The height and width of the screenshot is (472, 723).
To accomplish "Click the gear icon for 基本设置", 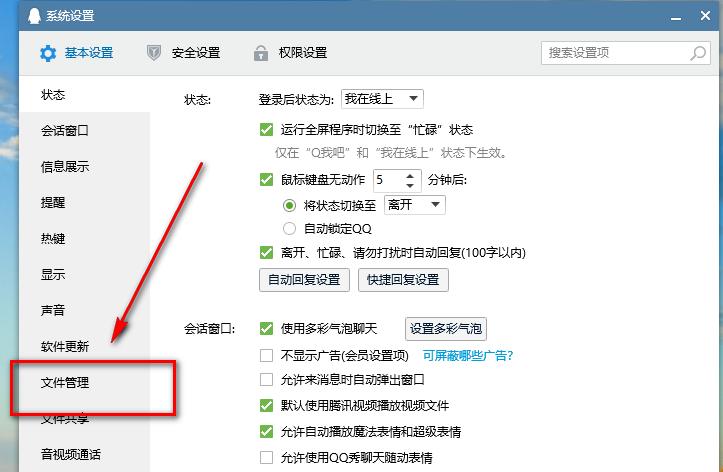I will [x=48, y=53].
